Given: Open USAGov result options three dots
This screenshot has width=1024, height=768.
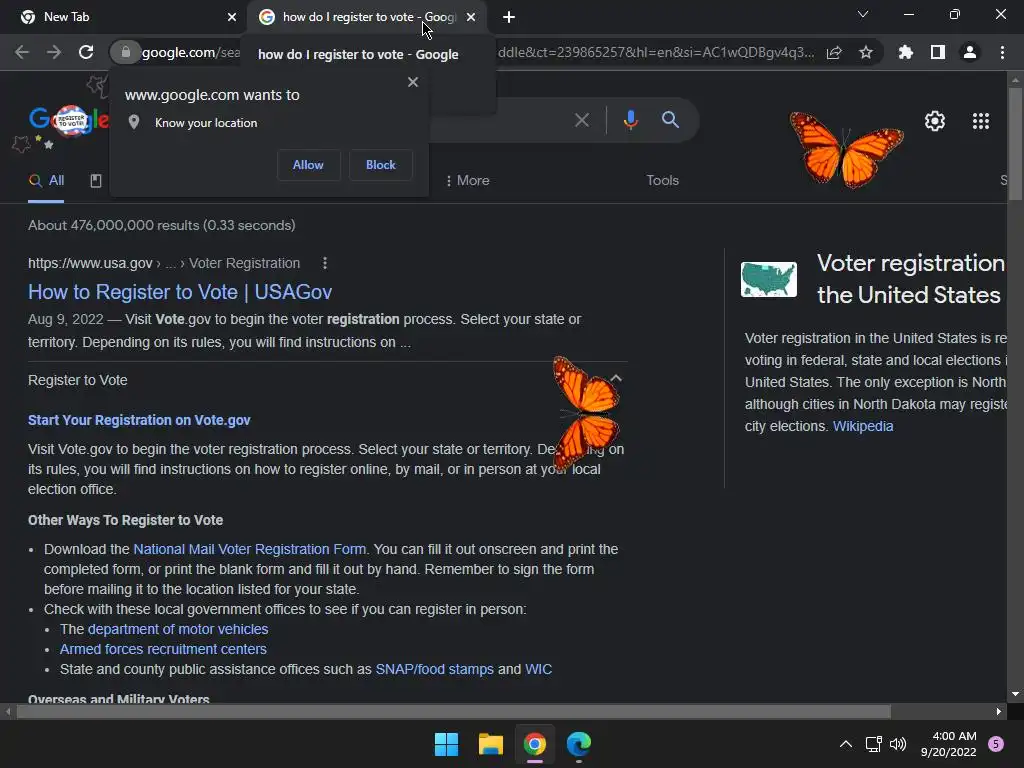Looking at the screenshot, I should point(325,263).
